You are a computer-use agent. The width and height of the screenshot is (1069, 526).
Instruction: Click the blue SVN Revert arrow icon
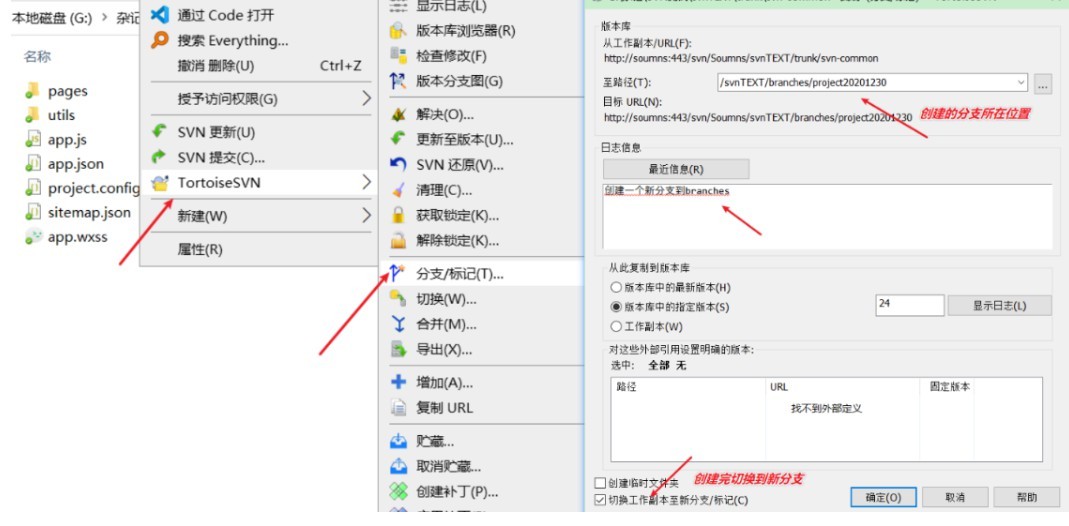coord(397,165)
